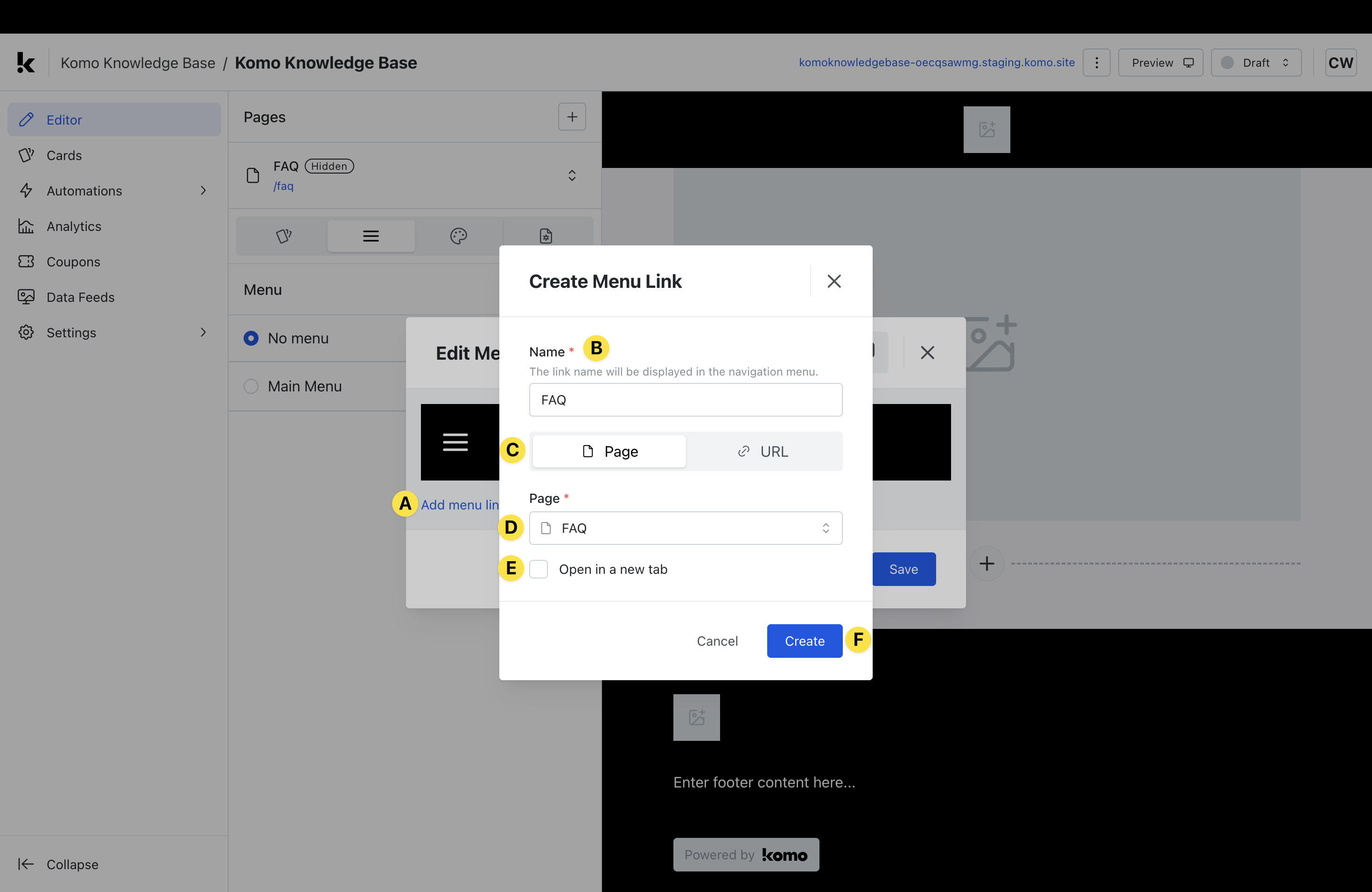Click the page settings star icon
The image size is (1372, 892).
click(546, 236)
